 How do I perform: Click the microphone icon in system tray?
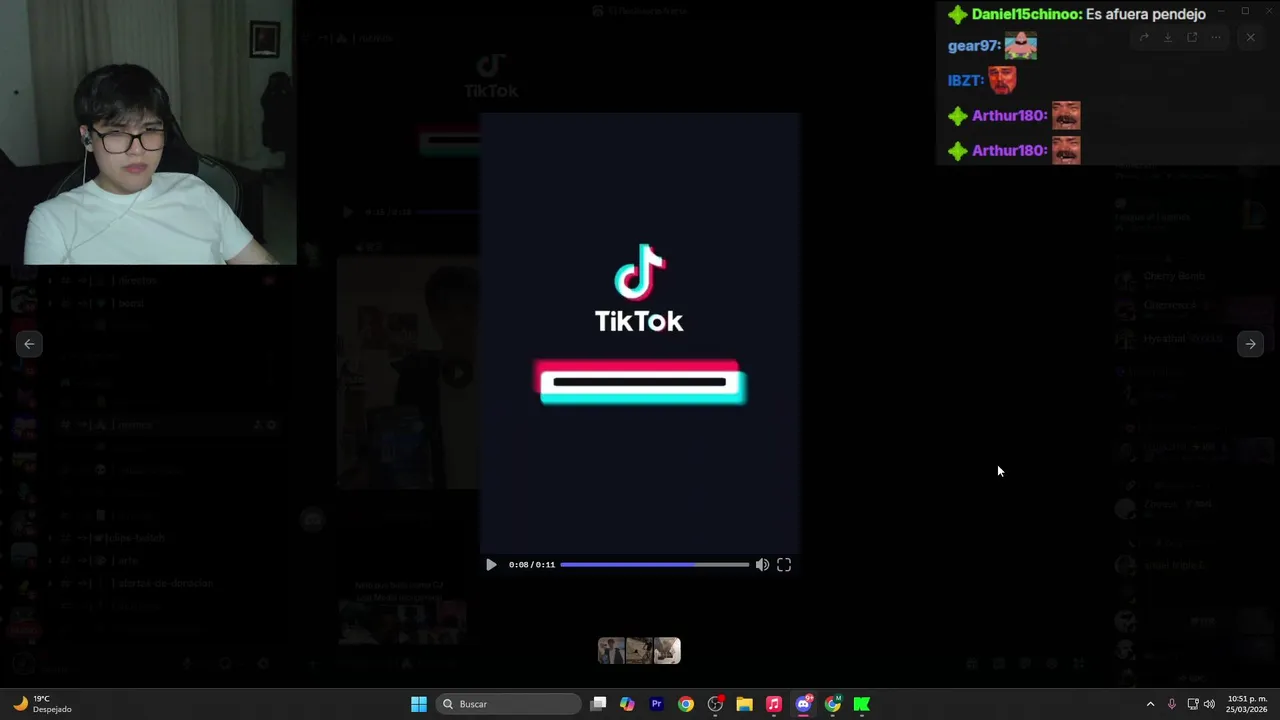coord(1172,704)
